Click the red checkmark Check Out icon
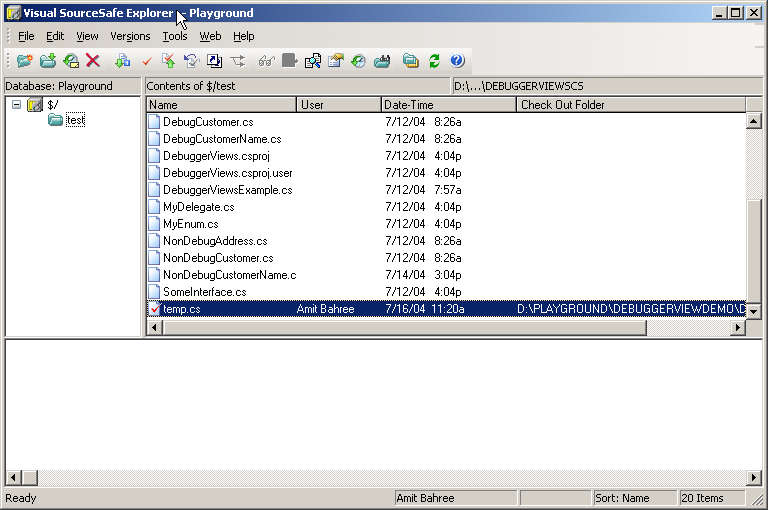This screenshot has height=510, width=768. point(146,61)
